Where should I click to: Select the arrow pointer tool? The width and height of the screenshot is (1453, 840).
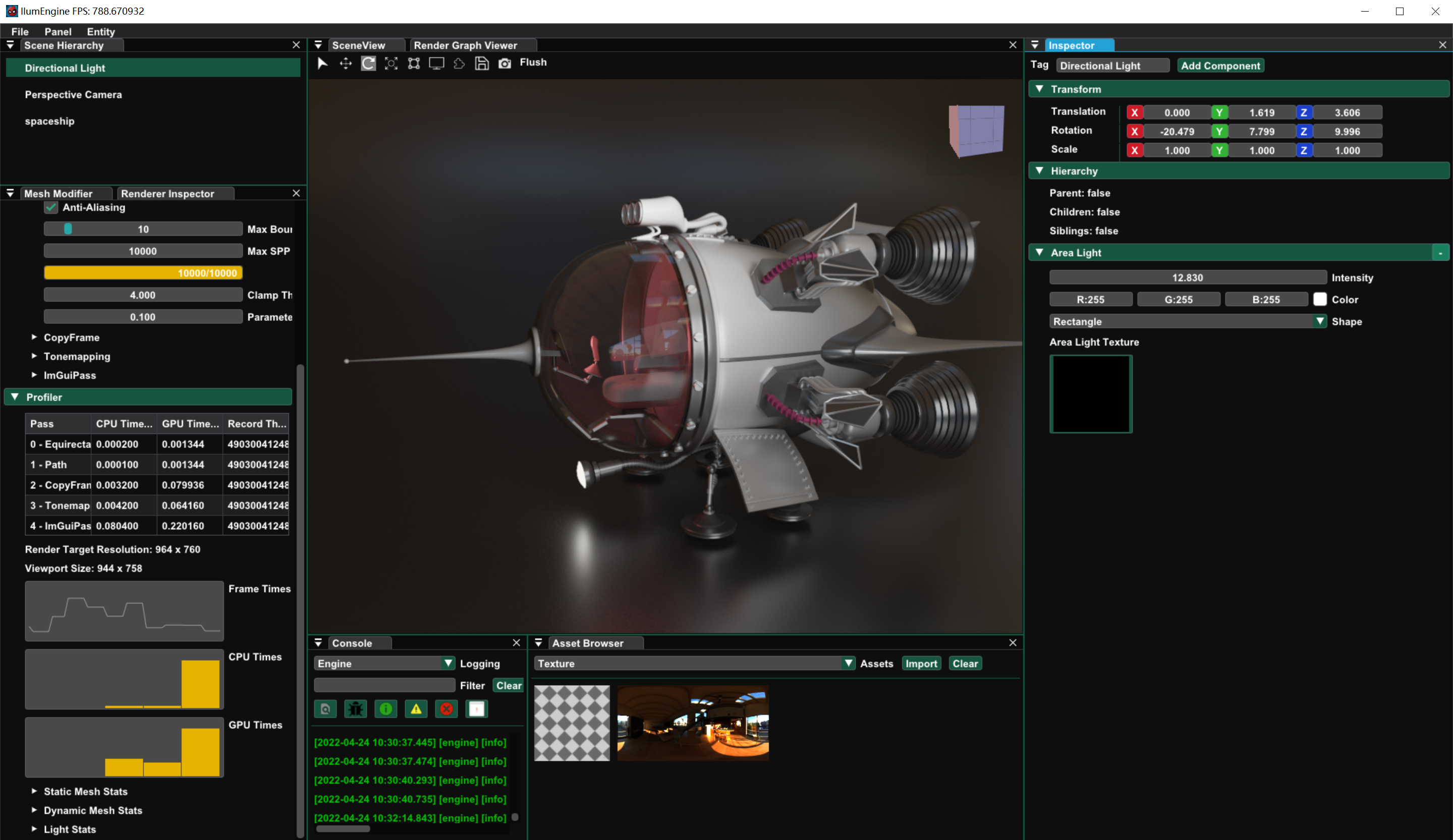pyautogui.click(x=322, y=63)
